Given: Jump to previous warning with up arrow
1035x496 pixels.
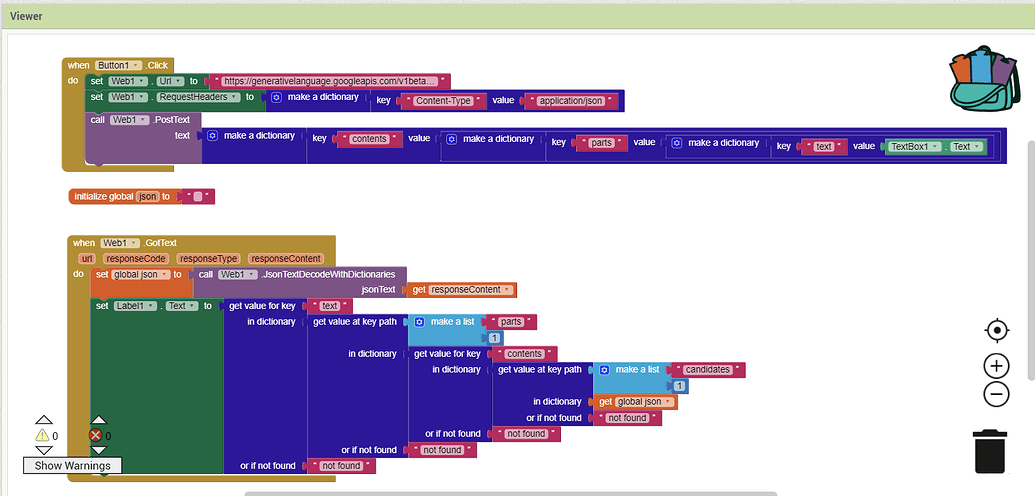Looking at the screenshot, I should tap(43, 421).
